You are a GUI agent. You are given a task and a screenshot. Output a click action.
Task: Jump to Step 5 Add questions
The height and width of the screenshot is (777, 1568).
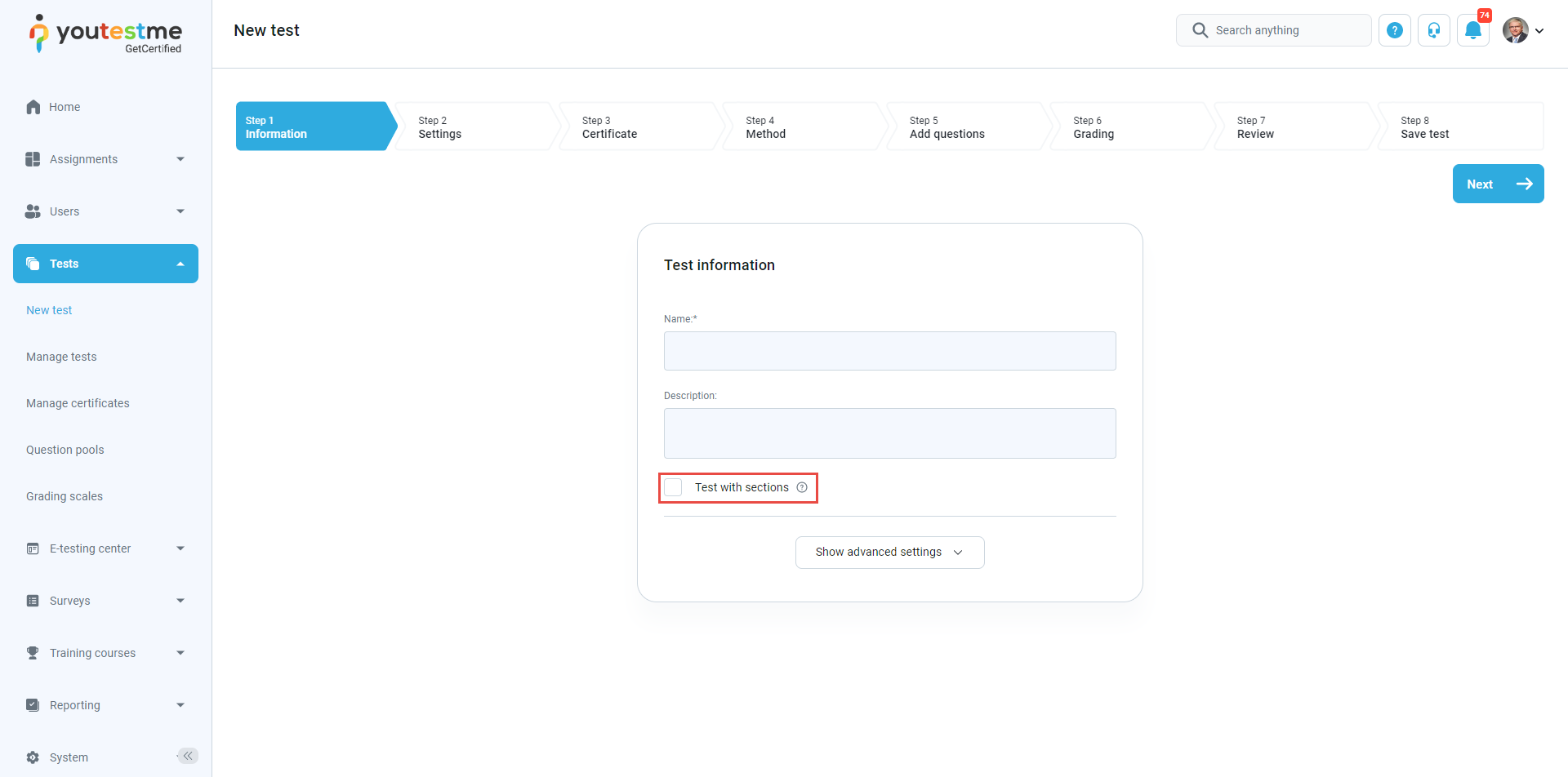(964, 127)
